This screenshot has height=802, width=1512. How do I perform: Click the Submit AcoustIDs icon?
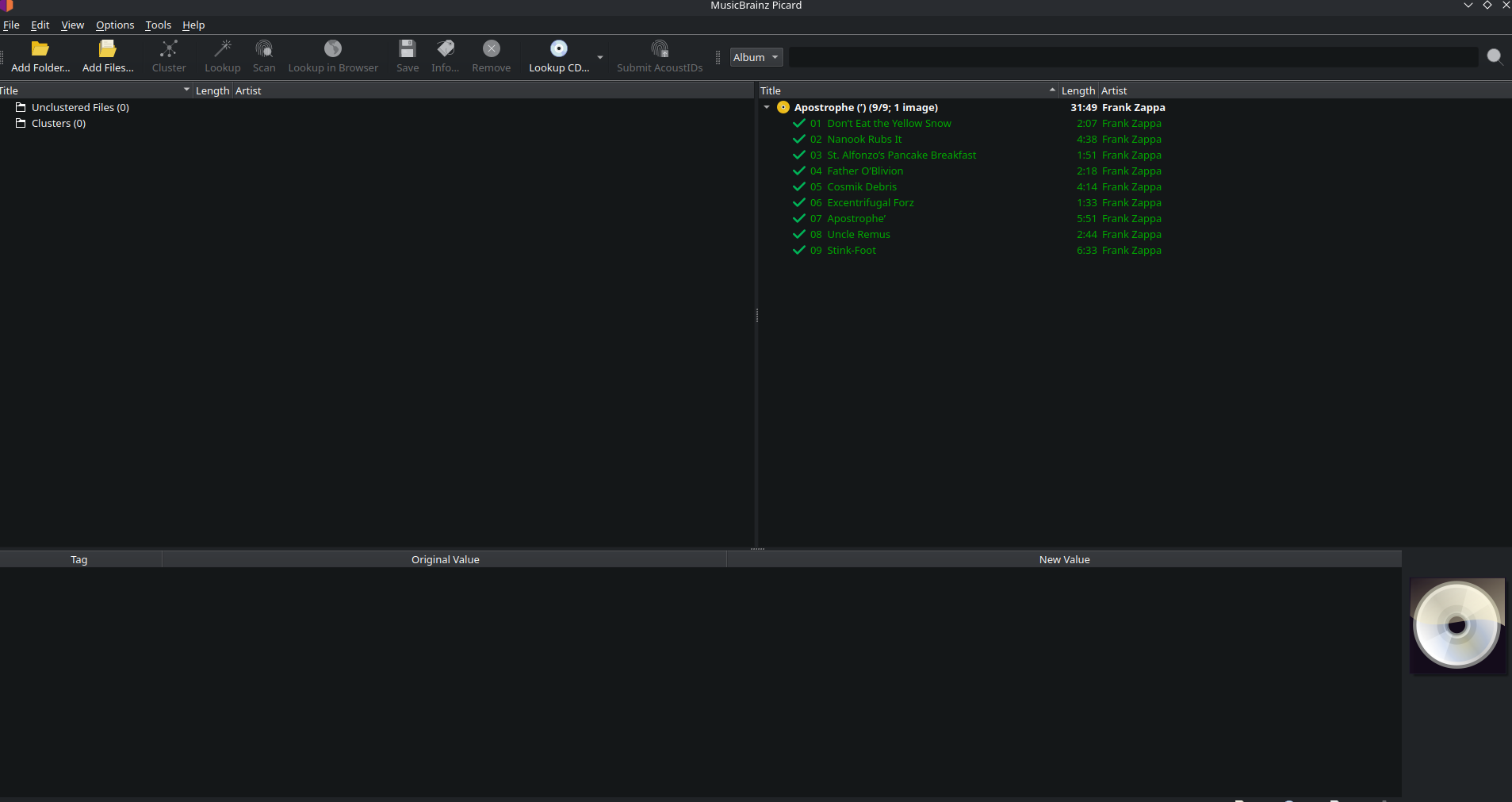pos(660,49)
